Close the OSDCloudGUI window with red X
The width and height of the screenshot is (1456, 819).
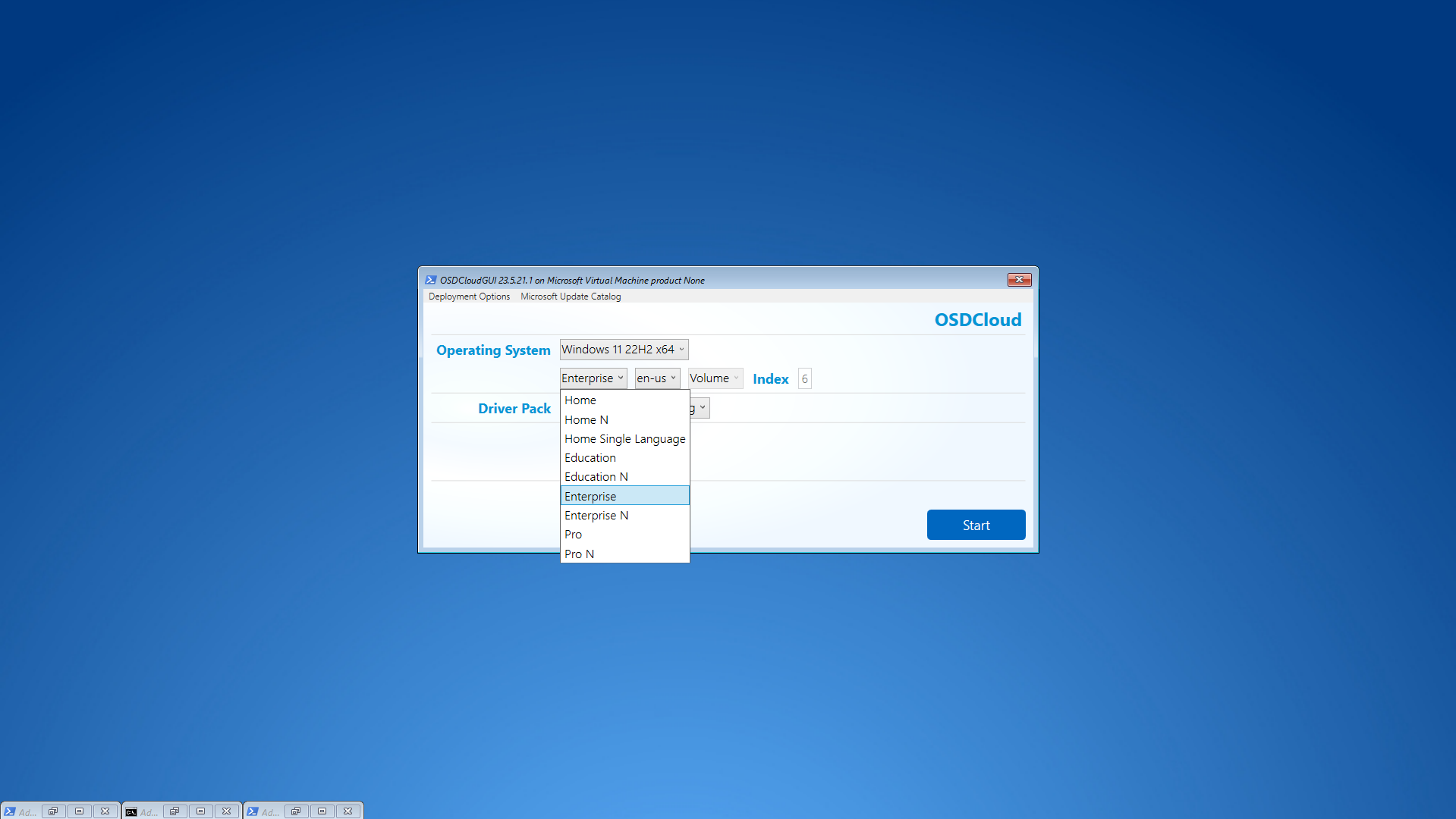1019,280
